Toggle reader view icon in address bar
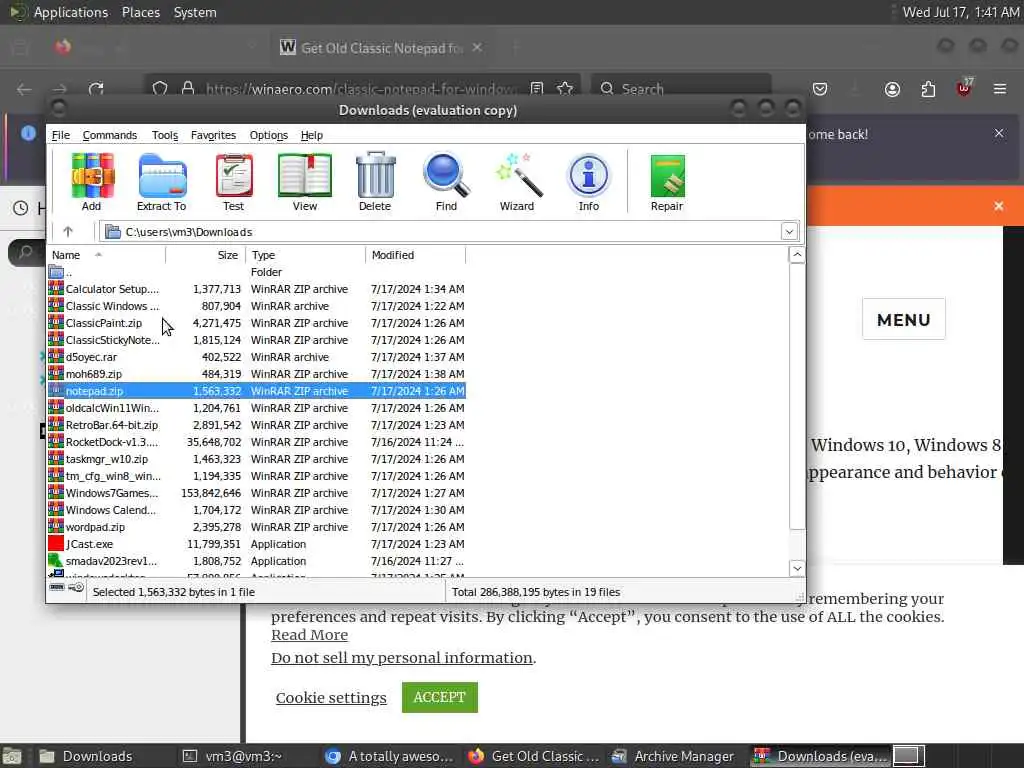 (537, 89)
